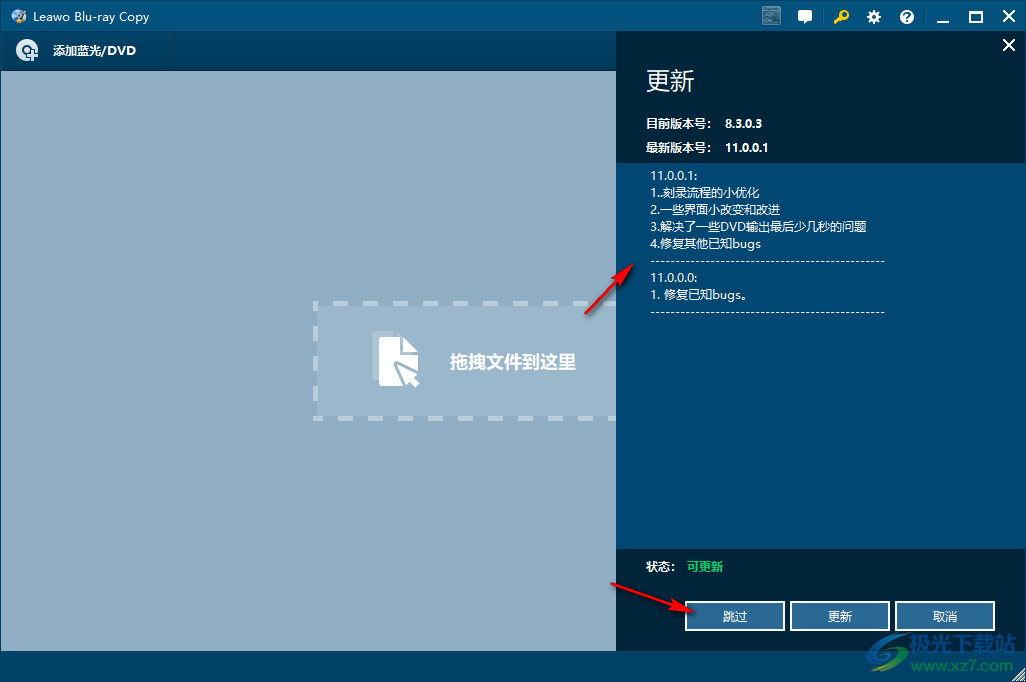Click the file drop icon in the drag area
This screenshot has width=1026, height=682.
click(x=397, y=359)
